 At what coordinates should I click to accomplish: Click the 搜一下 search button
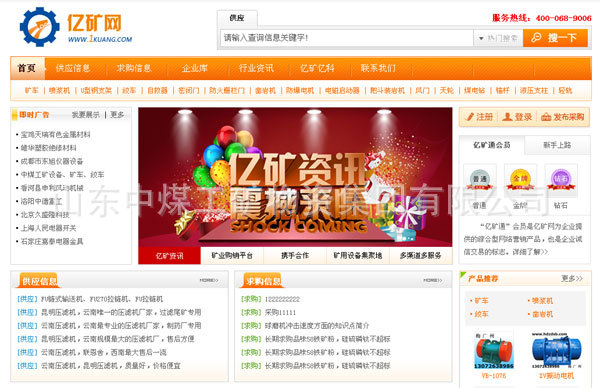555,38
